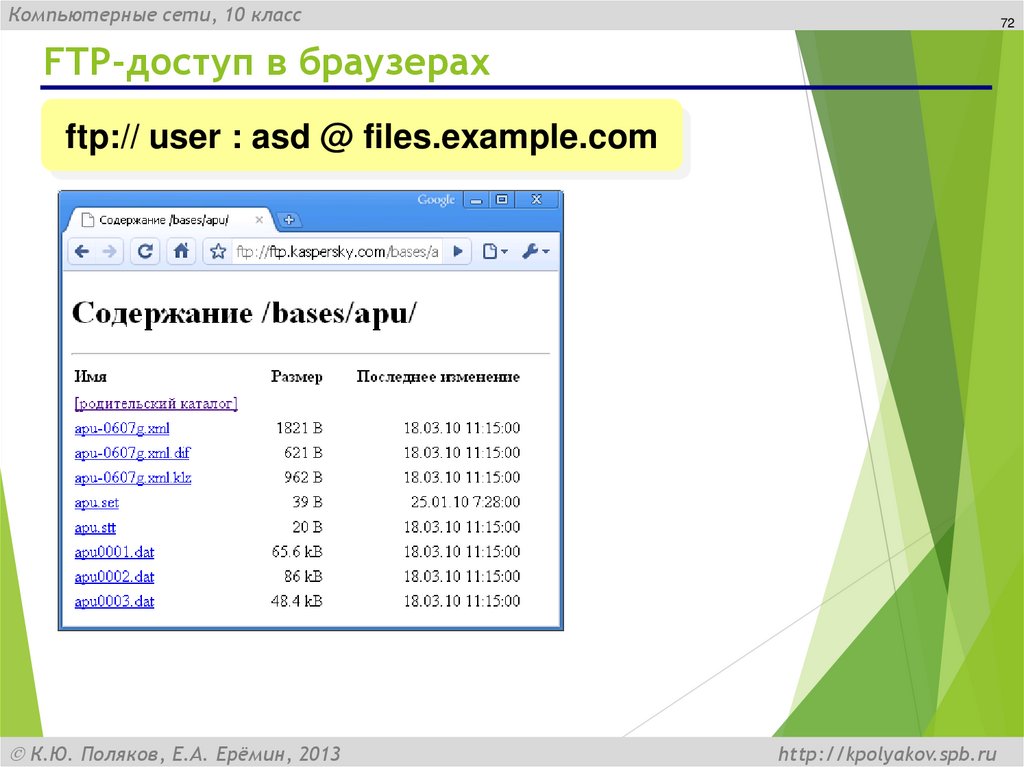The image size is (1024, 767).
Task: Open the apu.set file link
Action: (95, 502)
